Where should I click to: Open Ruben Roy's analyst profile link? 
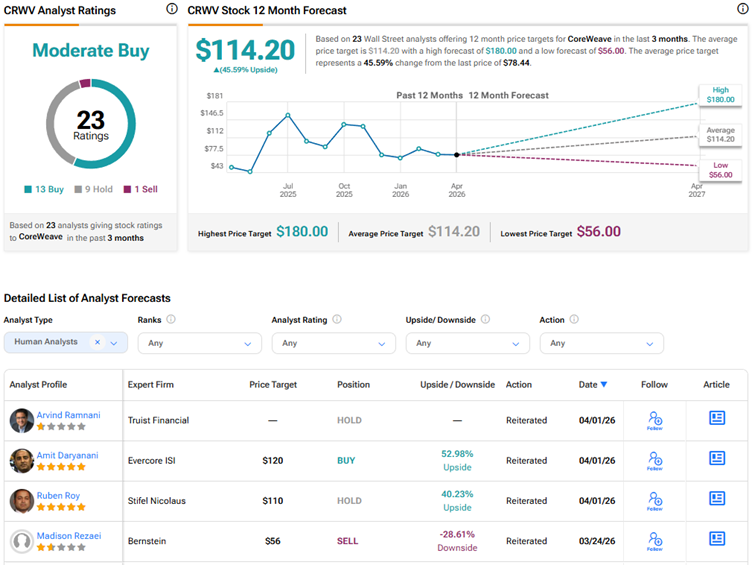(x=58, y=495)
